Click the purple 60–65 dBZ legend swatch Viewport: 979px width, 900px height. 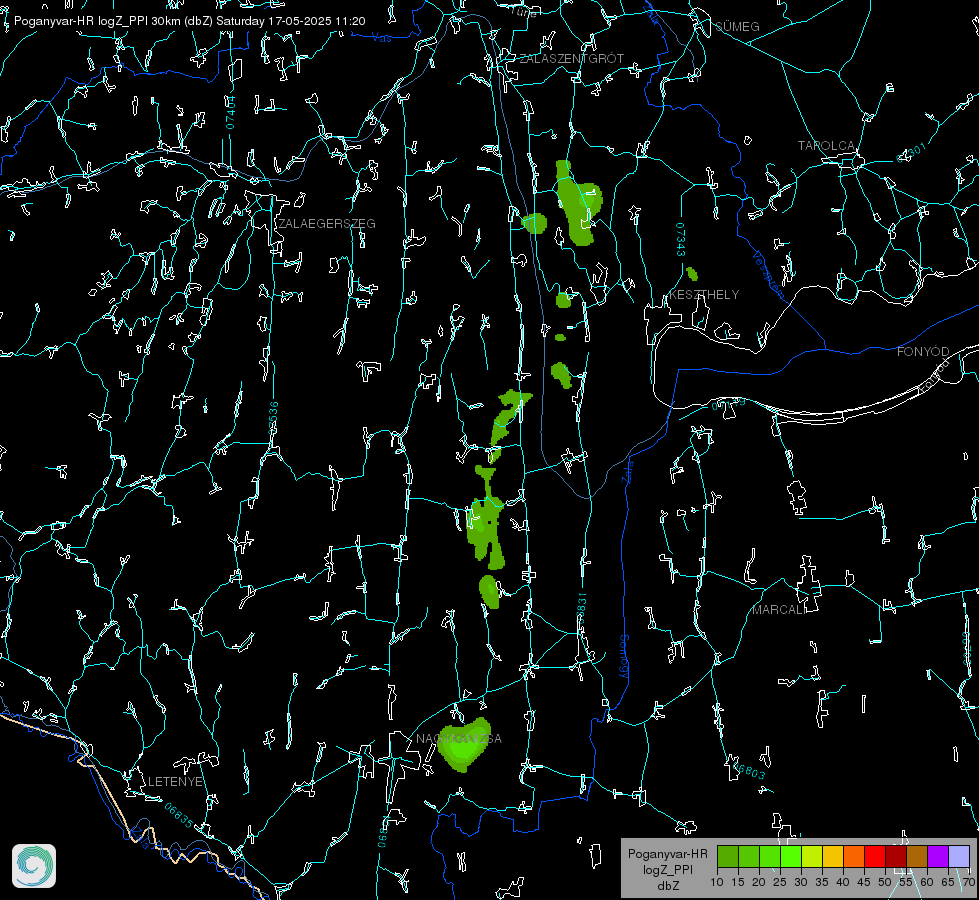click(938, 856)
